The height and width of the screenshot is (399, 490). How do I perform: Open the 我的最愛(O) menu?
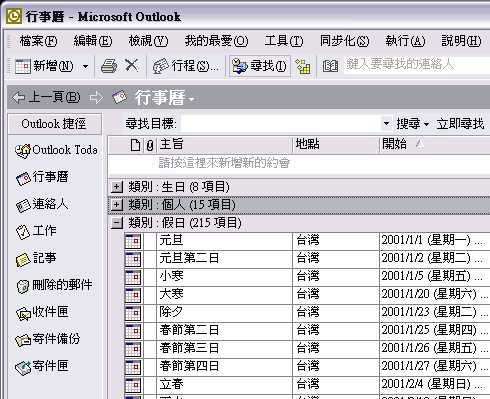pyautogui.click(x=217, y=41)
